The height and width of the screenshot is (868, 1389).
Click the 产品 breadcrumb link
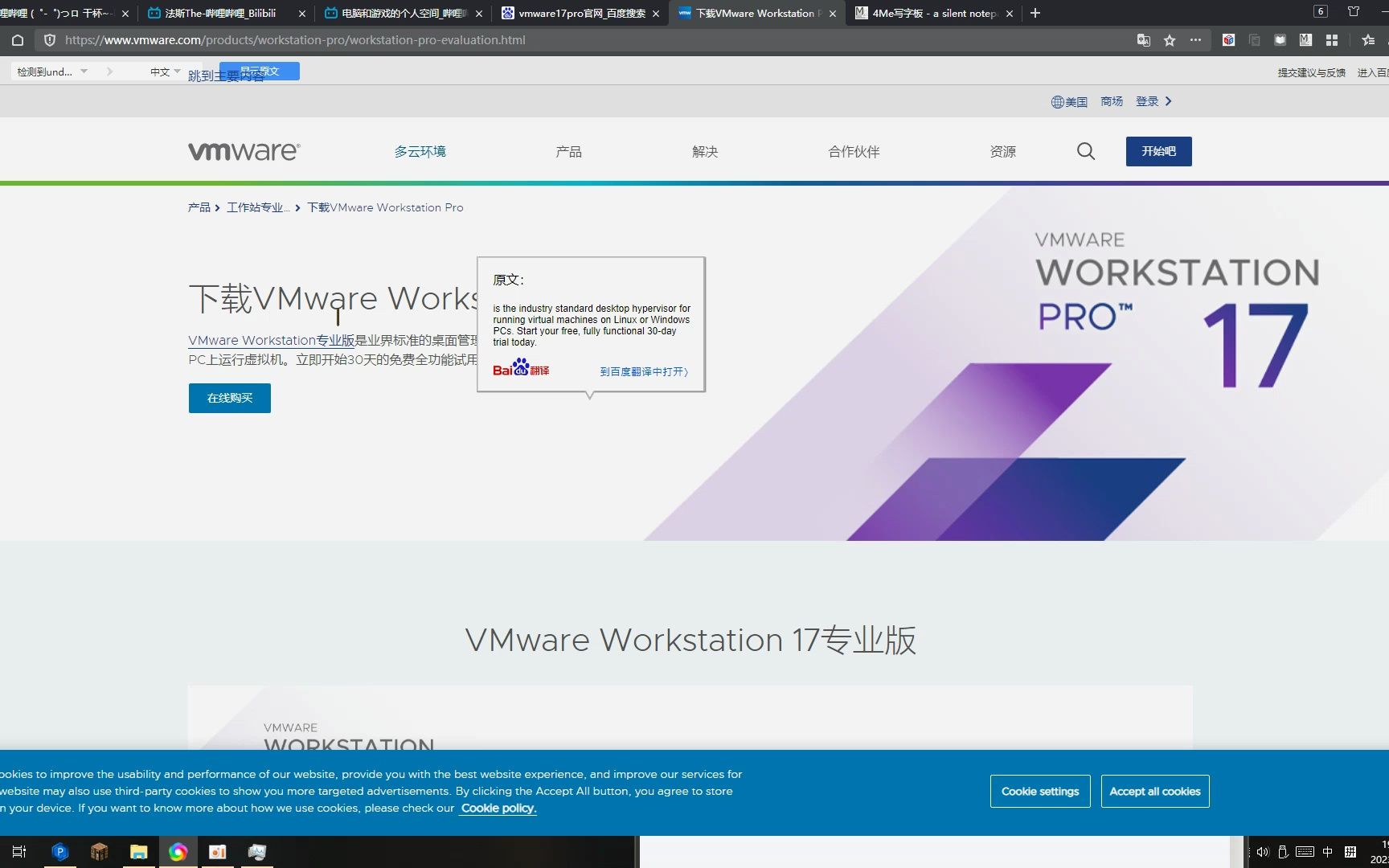199,207
